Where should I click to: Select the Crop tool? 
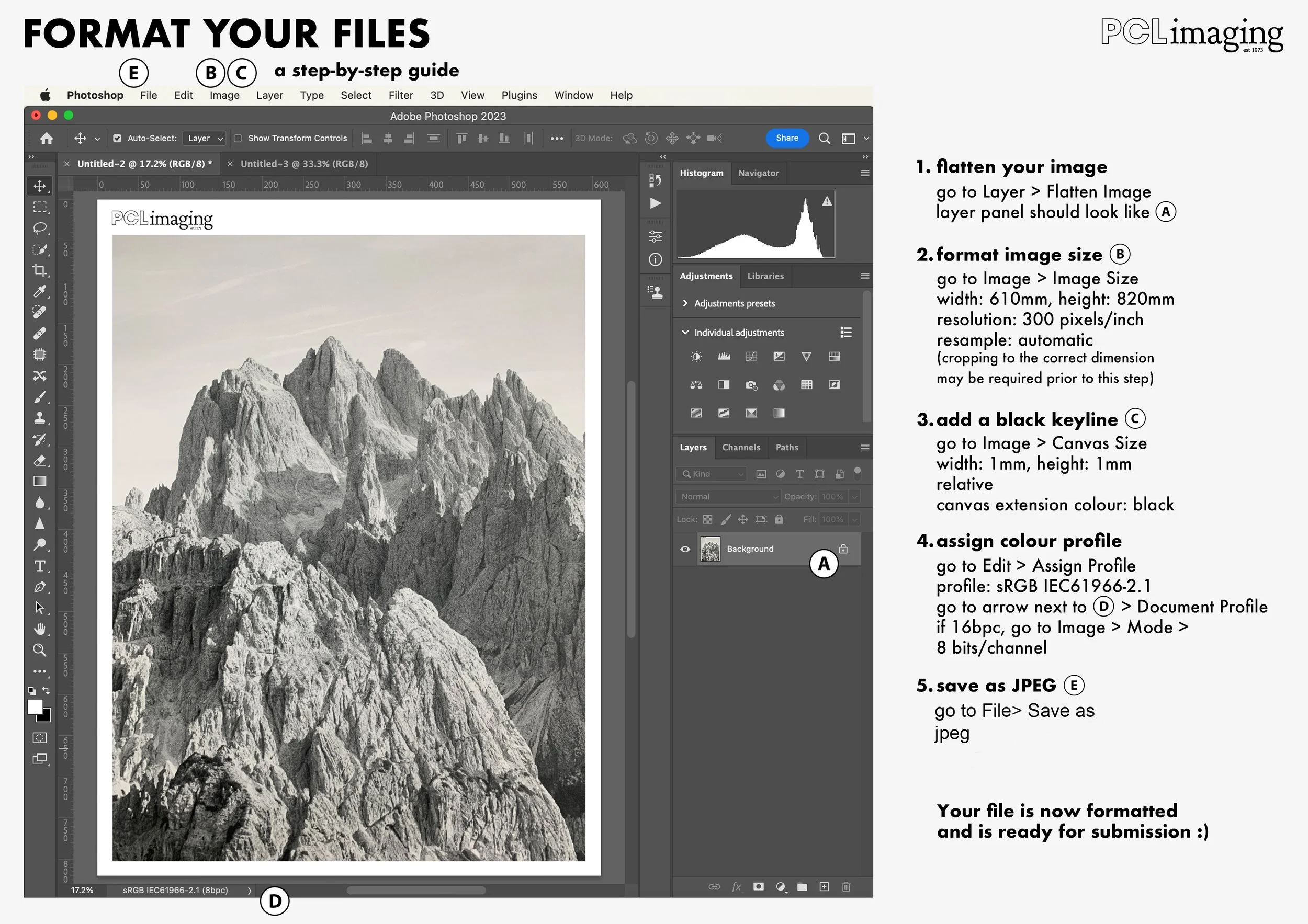tap(39, 270)
